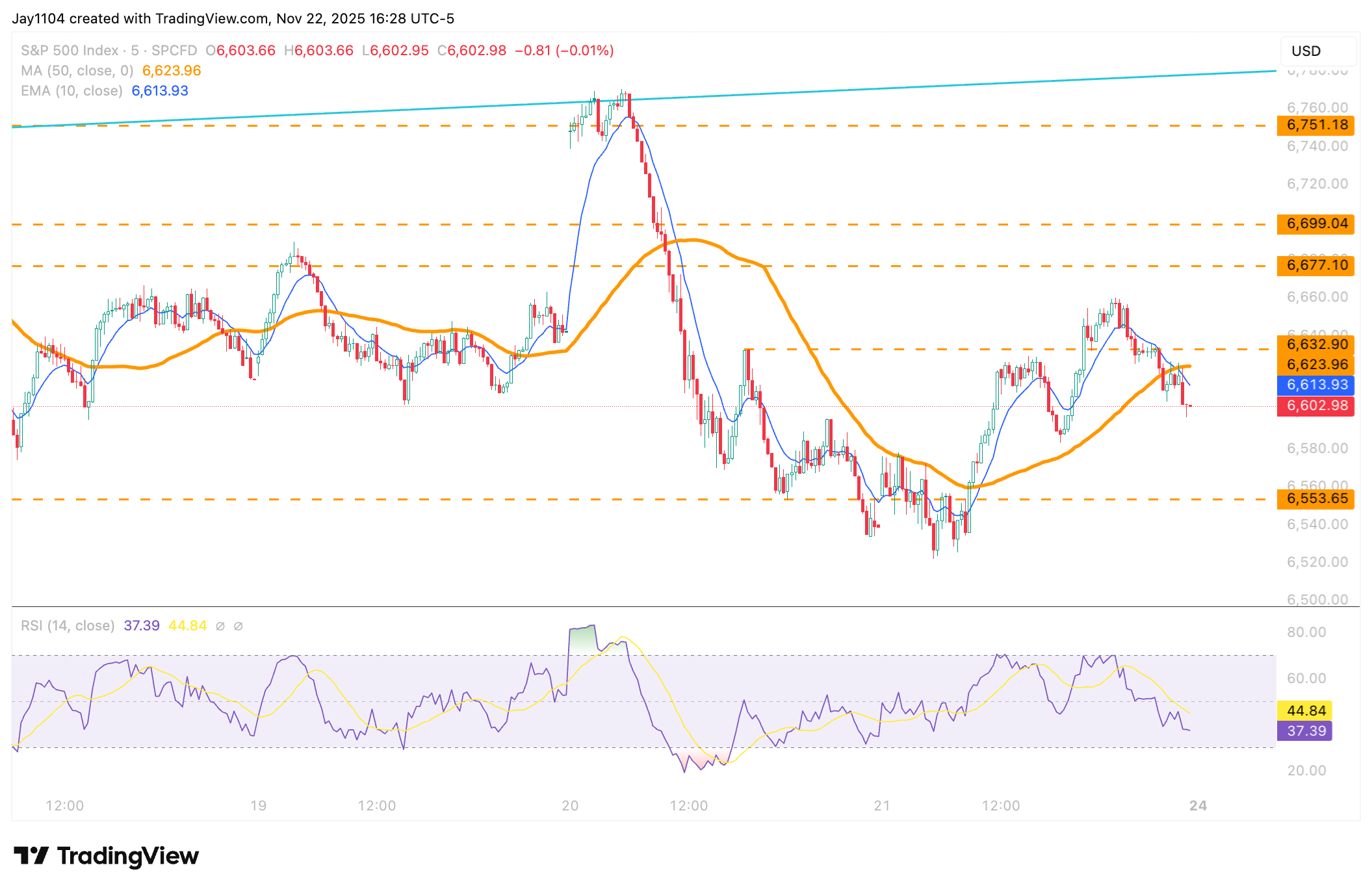Click the 6,699.04 orange price label

pyautogui.click(x=1315, y=224)
